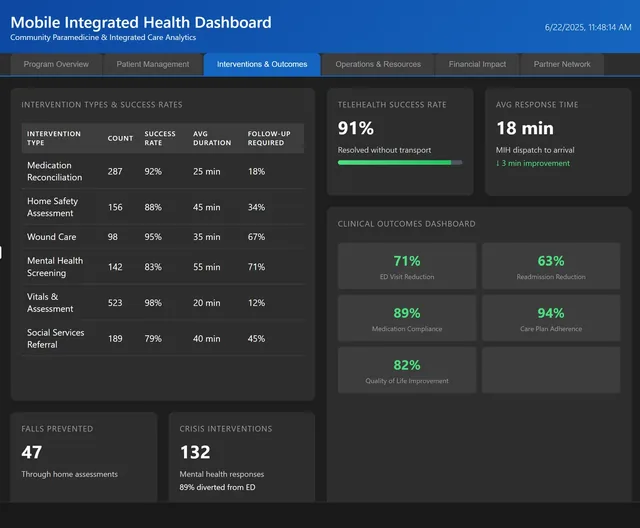Click the 67% follow-up required value
The image size is (640, 528).
256,237
